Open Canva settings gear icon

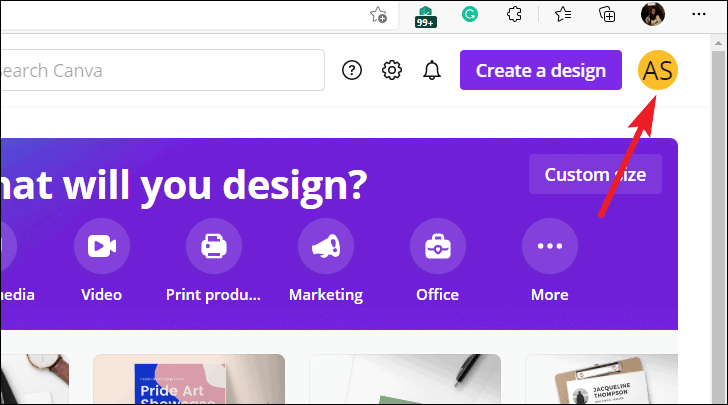(x=391, y=71)
